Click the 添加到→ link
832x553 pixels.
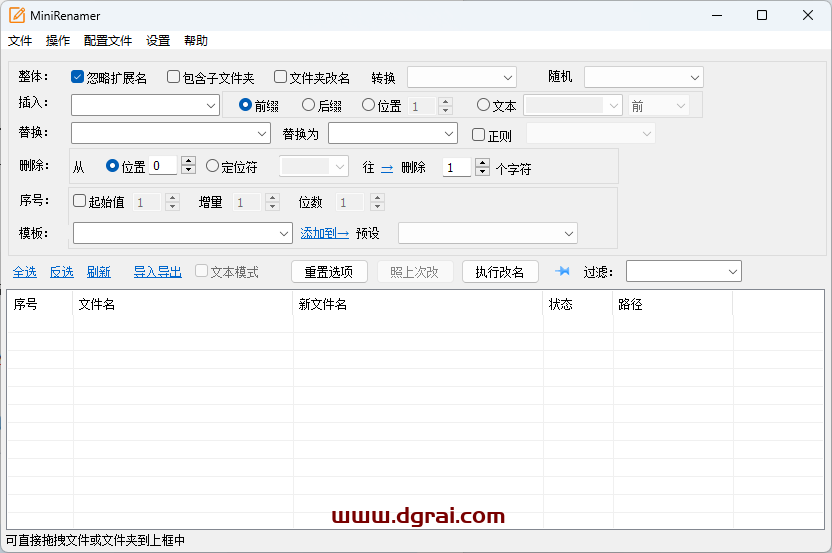[325, 233]
